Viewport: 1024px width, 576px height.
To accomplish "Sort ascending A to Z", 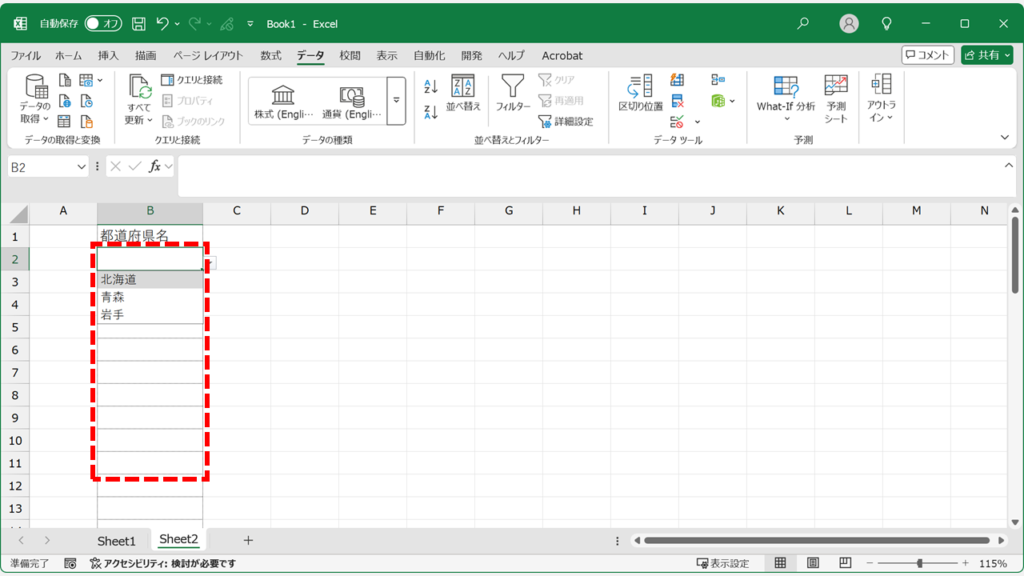I will point(430,86).
